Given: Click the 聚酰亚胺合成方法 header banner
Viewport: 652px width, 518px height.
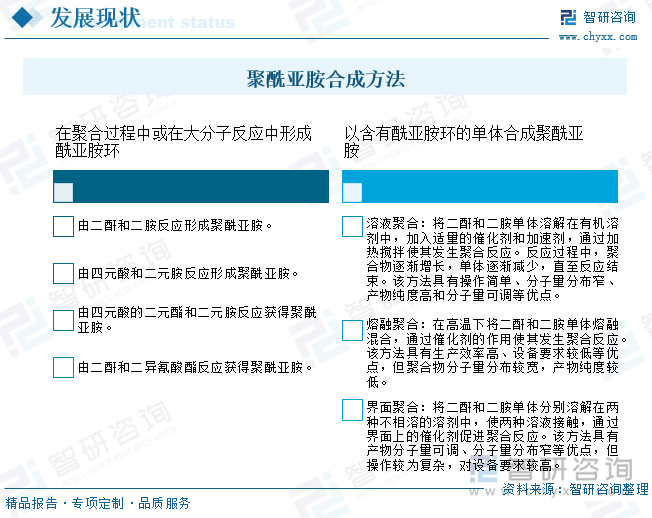Looking at the screenshot, I should point(325,77).
